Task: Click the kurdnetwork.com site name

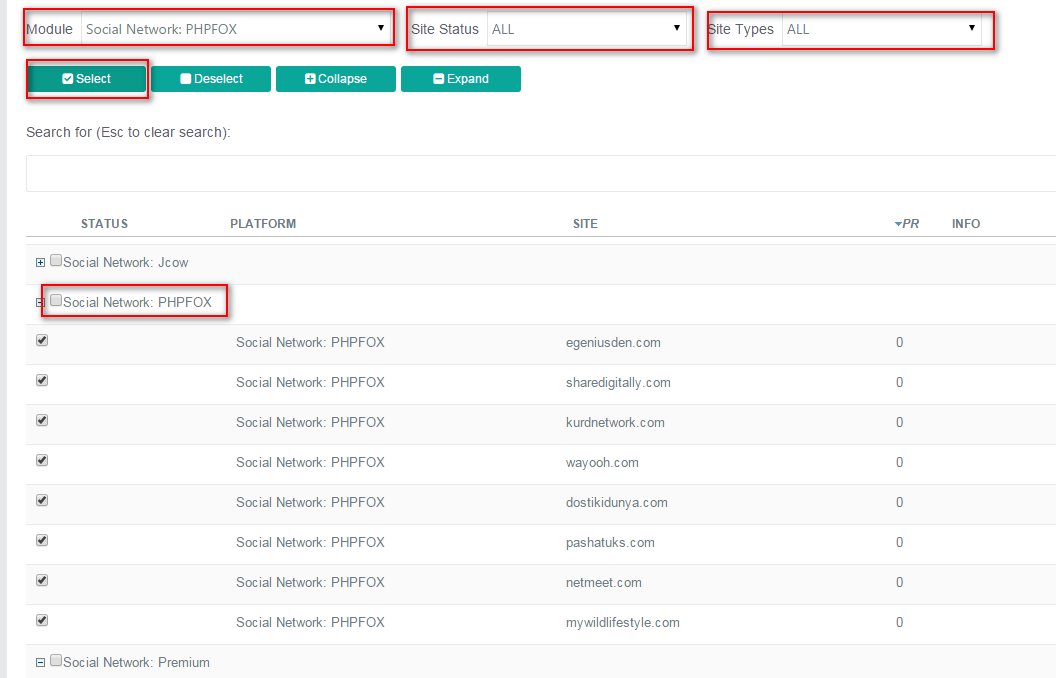Action: pyautogui.click(x=615, y=423)
